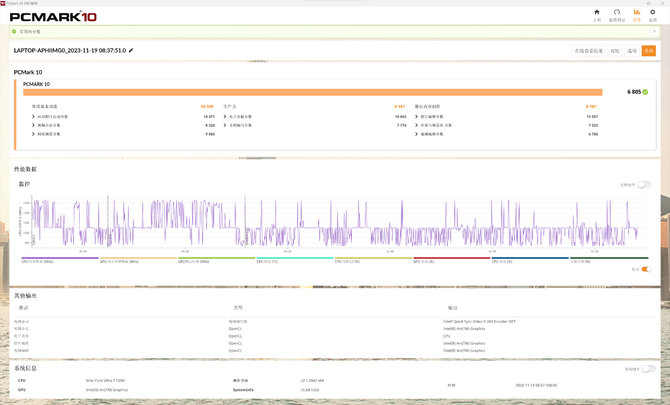Click the purple CPU frequency line chart
Image resolution: width=670 pixels, height=405 pixels.
point(335,223)
